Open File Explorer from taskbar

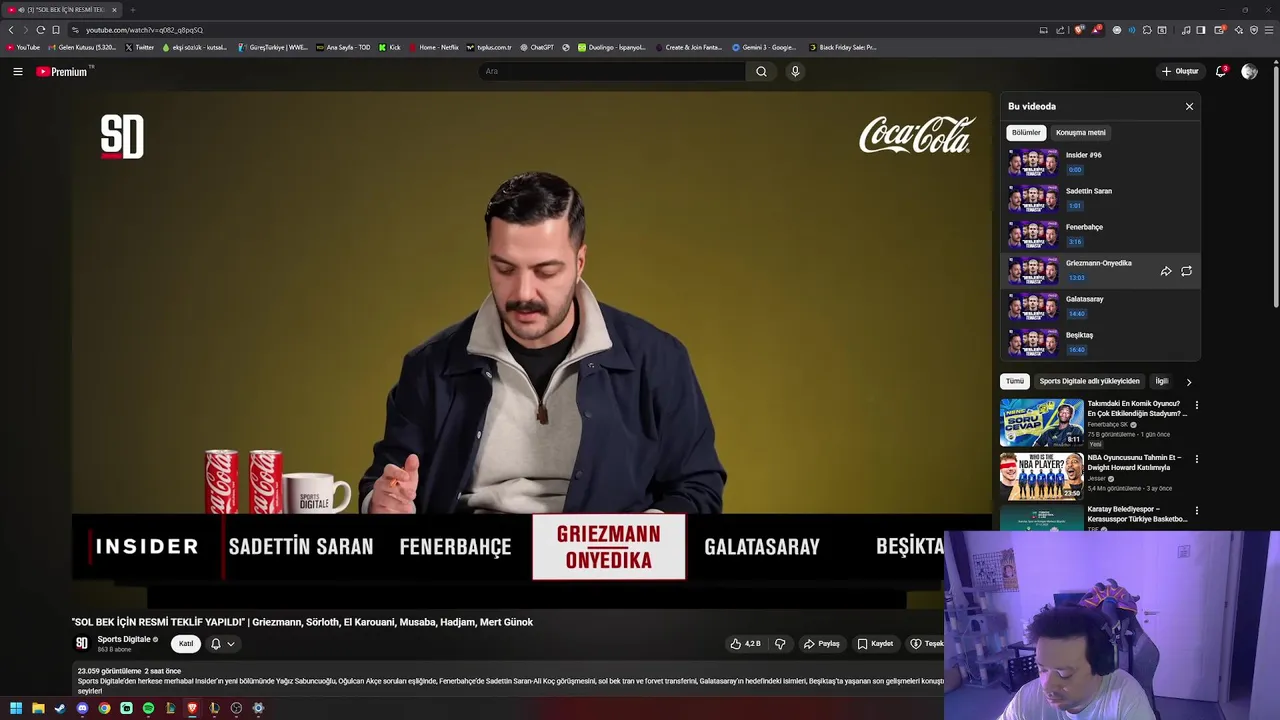click(x=38, y=708)
